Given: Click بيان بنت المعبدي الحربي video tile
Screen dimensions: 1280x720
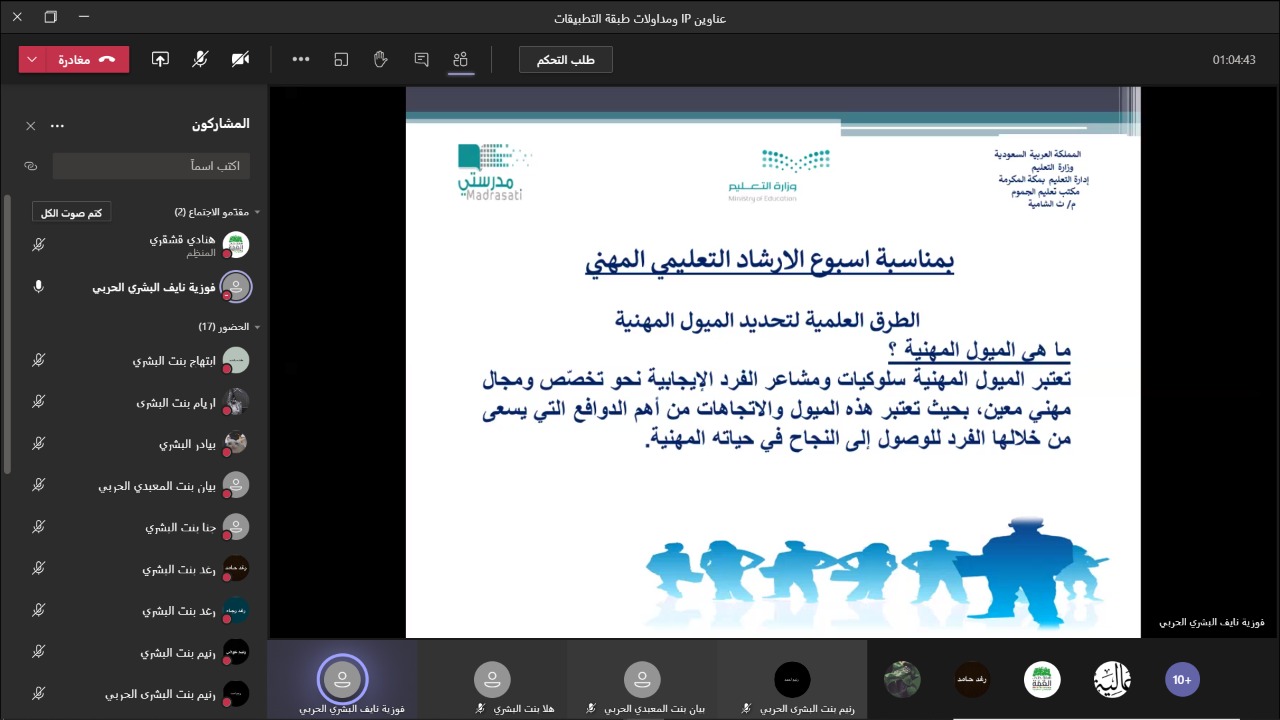Looking at the screenshot, I should (x=642, y=680).
